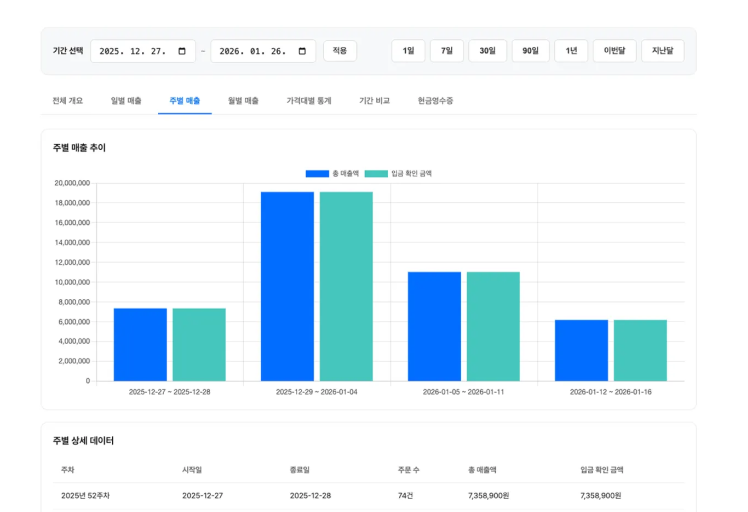Choose the 30일 period button
The image size is (748, 512).
pos(487,51)
